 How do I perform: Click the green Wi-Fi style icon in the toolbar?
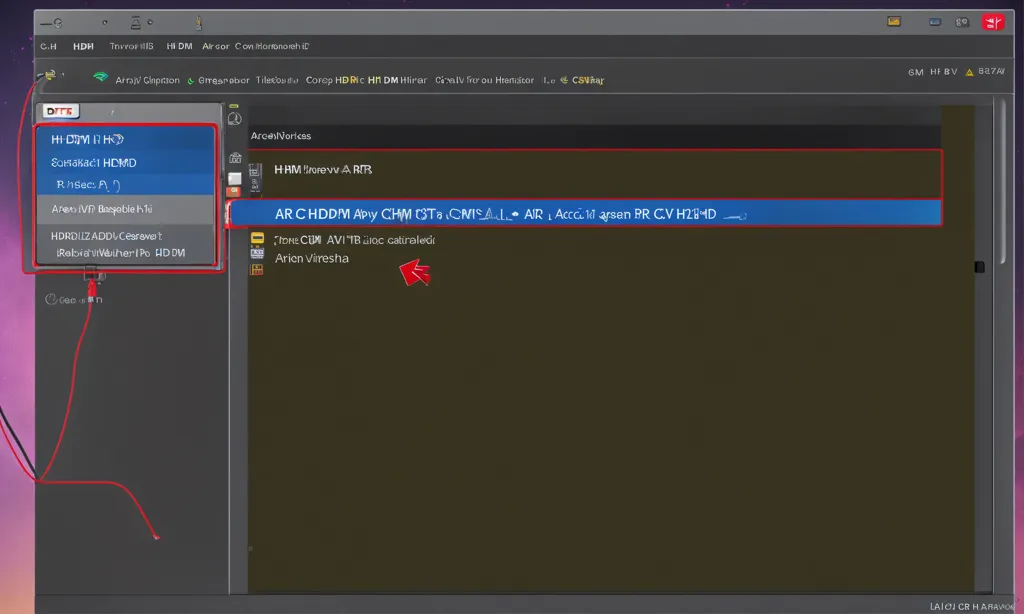(100, 77)
